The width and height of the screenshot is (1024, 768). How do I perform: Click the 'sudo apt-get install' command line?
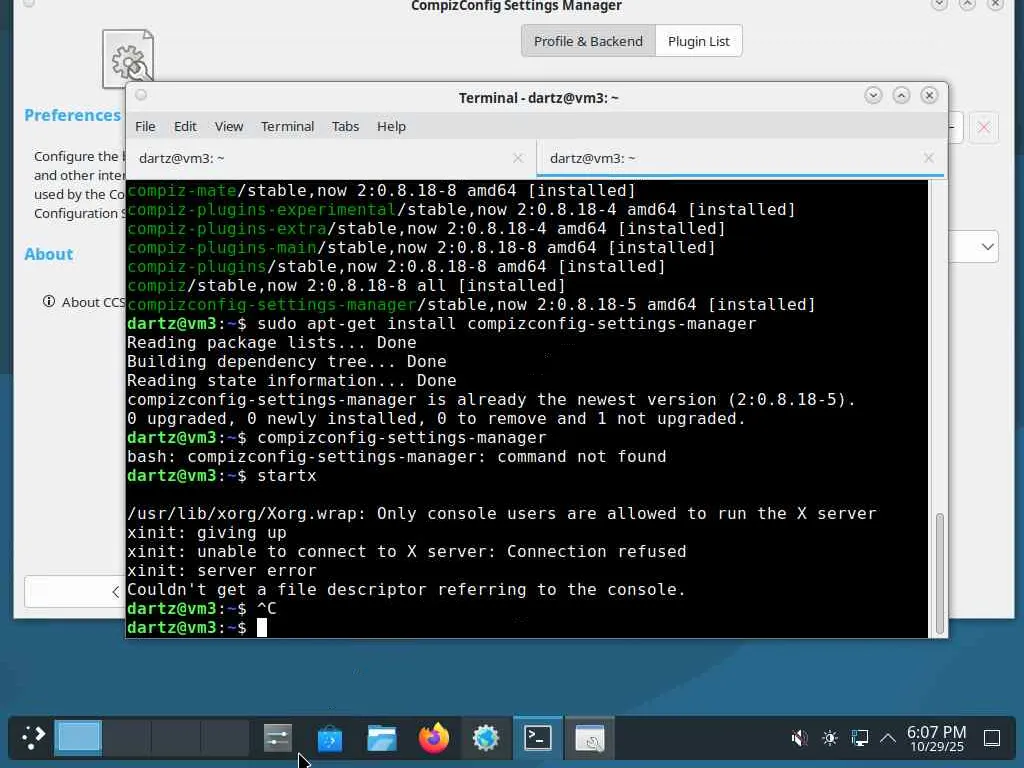(x=441, y=323)
